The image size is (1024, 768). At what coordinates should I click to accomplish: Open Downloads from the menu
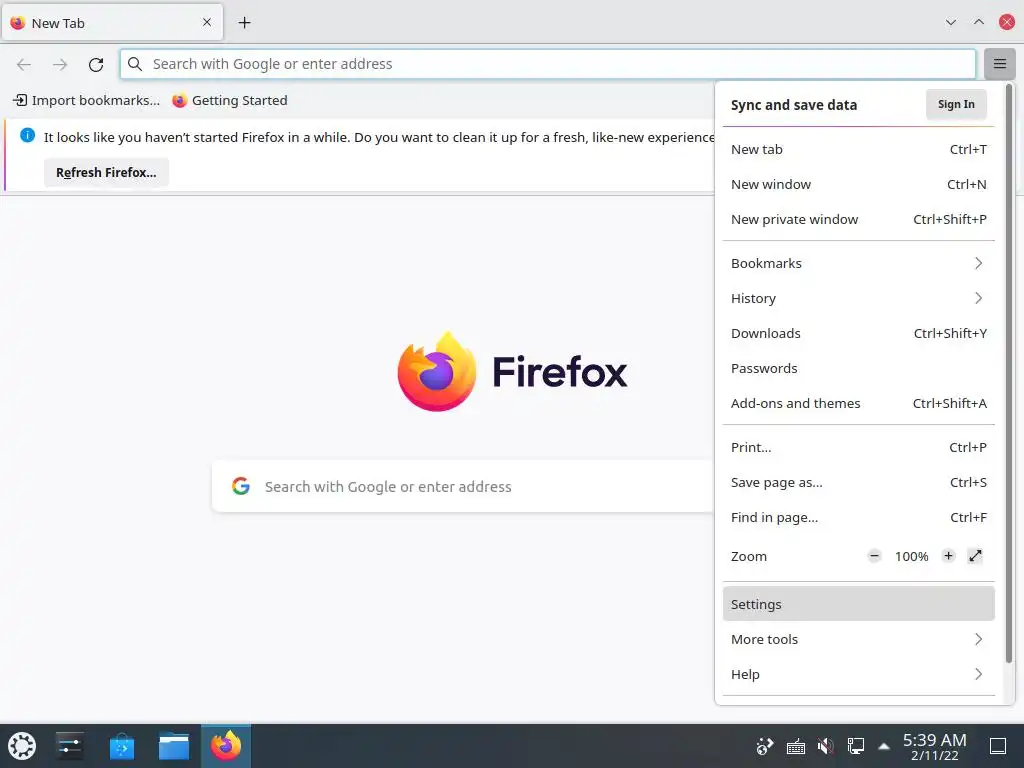click(x=858, y=334)
